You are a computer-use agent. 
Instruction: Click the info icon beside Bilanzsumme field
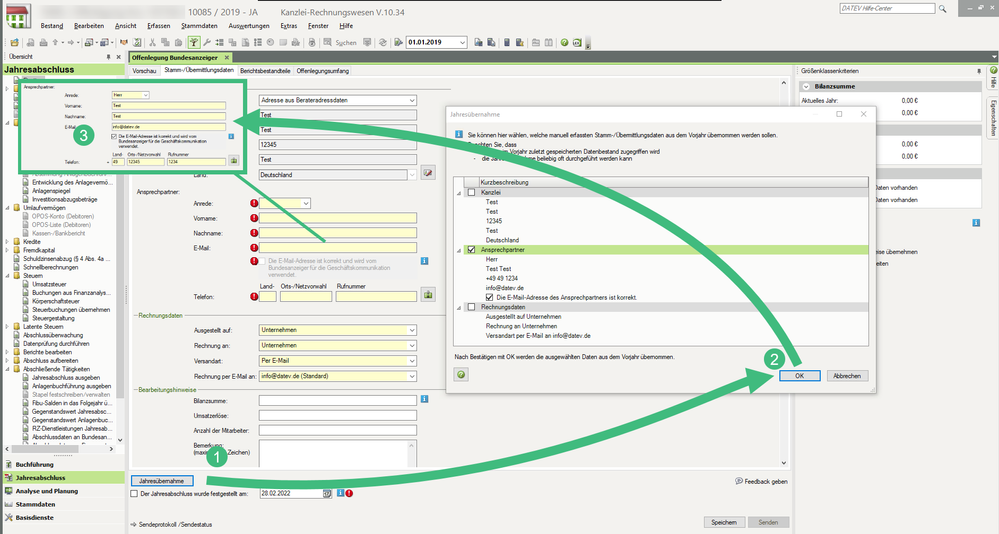[424, 399]
